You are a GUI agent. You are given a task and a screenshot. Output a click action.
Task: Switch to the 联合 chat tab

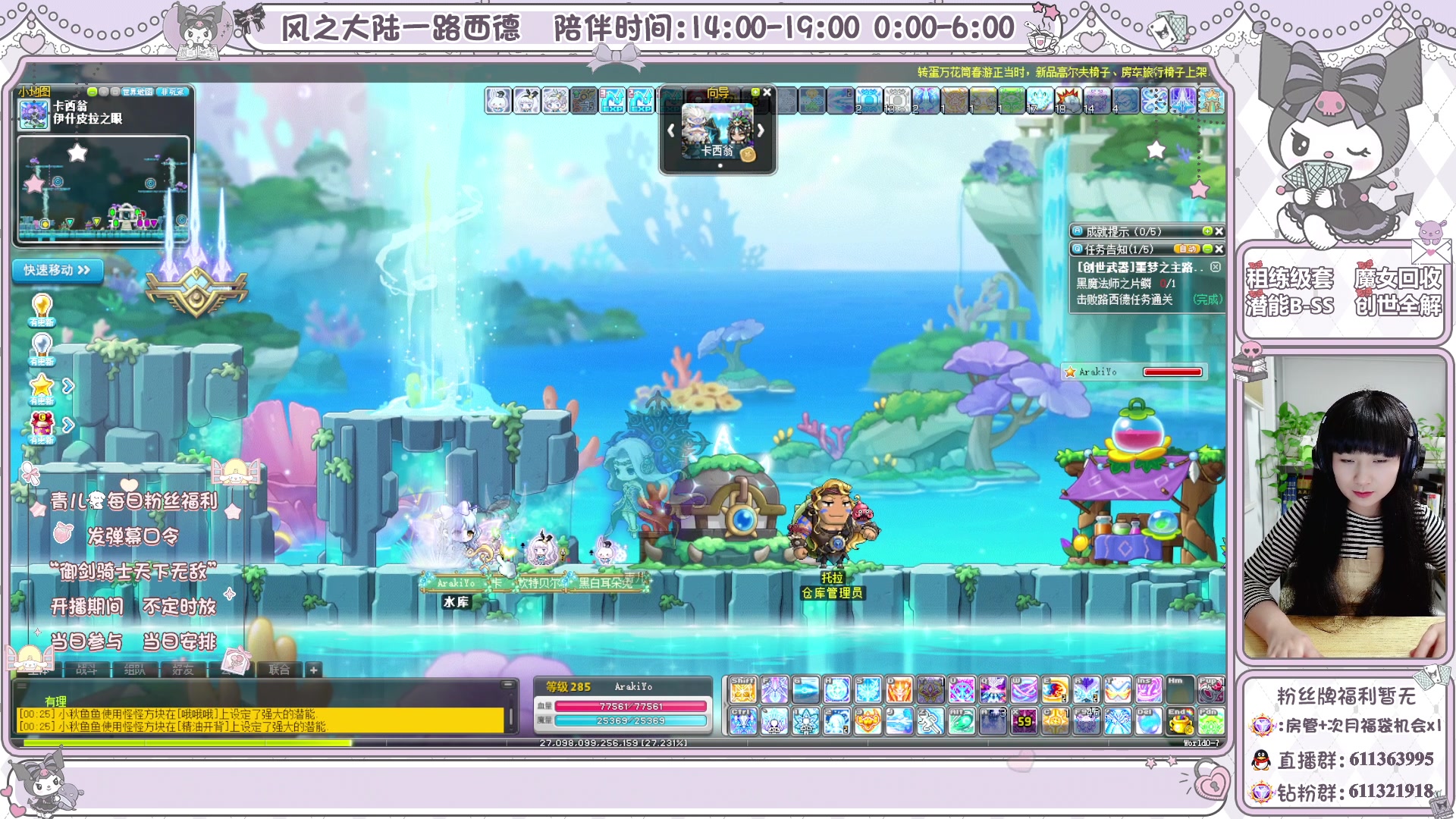[279, 670]
